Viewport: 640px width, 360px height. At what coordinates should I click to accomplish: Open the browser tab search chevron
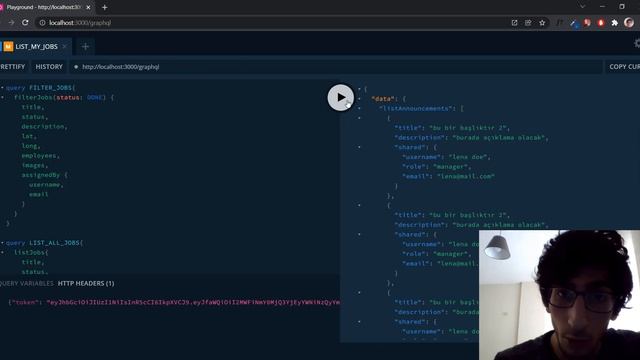[582, 7]
